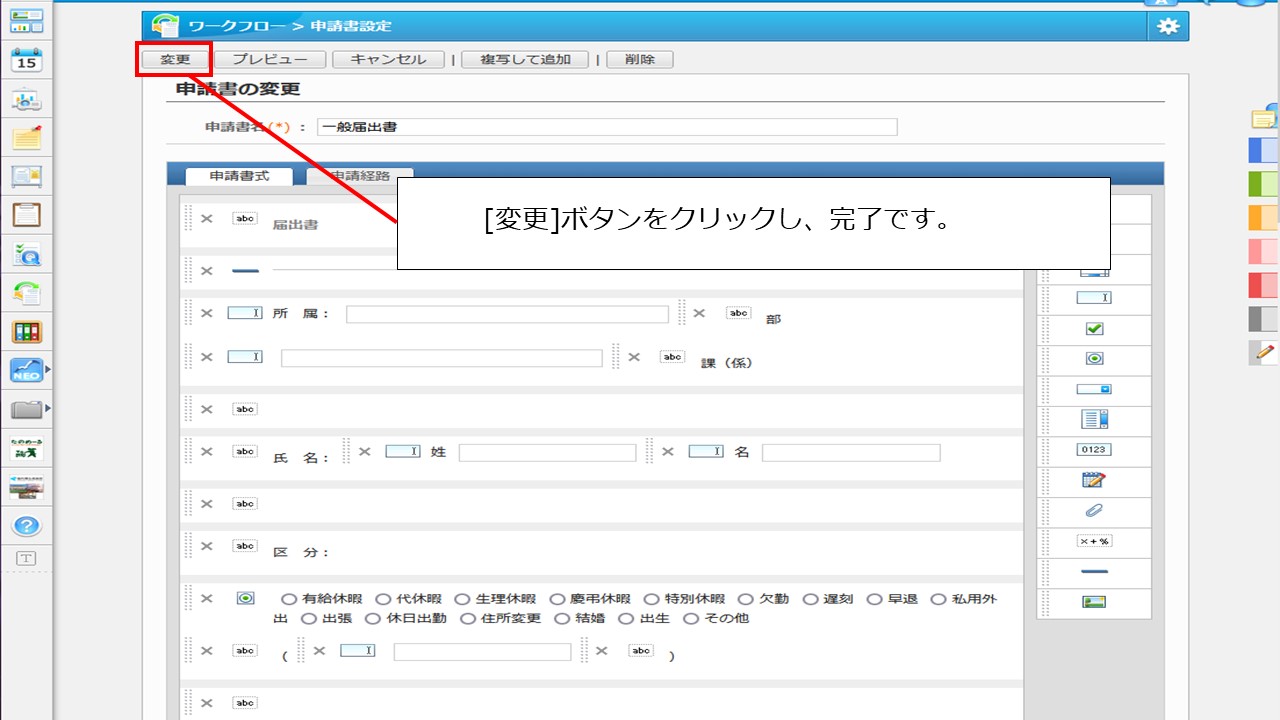
Task: Pick the paperclip attachment part
Action: (1094, 511)
